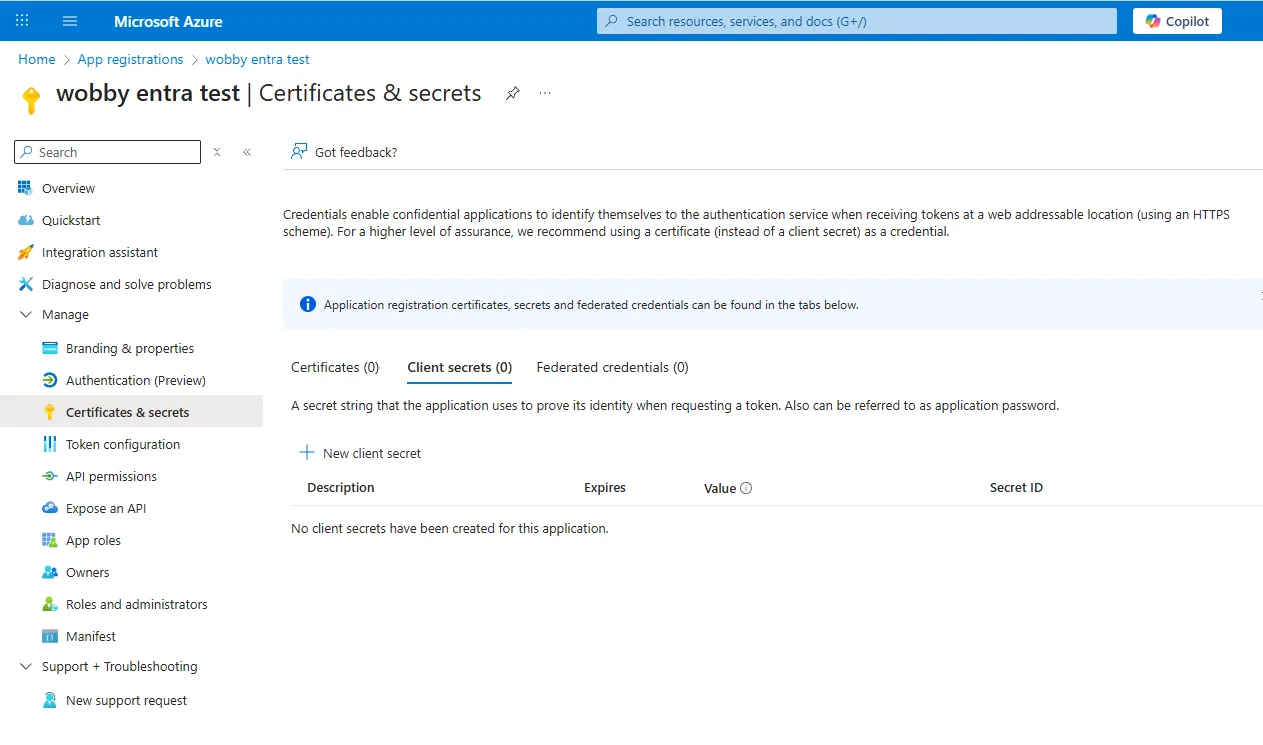Collapse the sidebar with double chevron
This screenshot has width=1263, height=745.
coord(247,152)
